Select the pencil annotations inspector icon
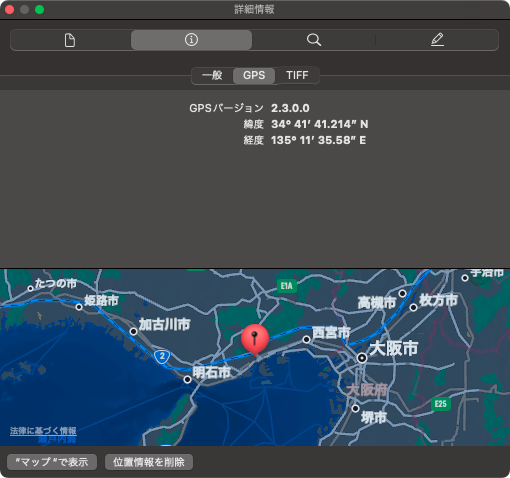This screenshot has height=478, width=510. point(437,40)
